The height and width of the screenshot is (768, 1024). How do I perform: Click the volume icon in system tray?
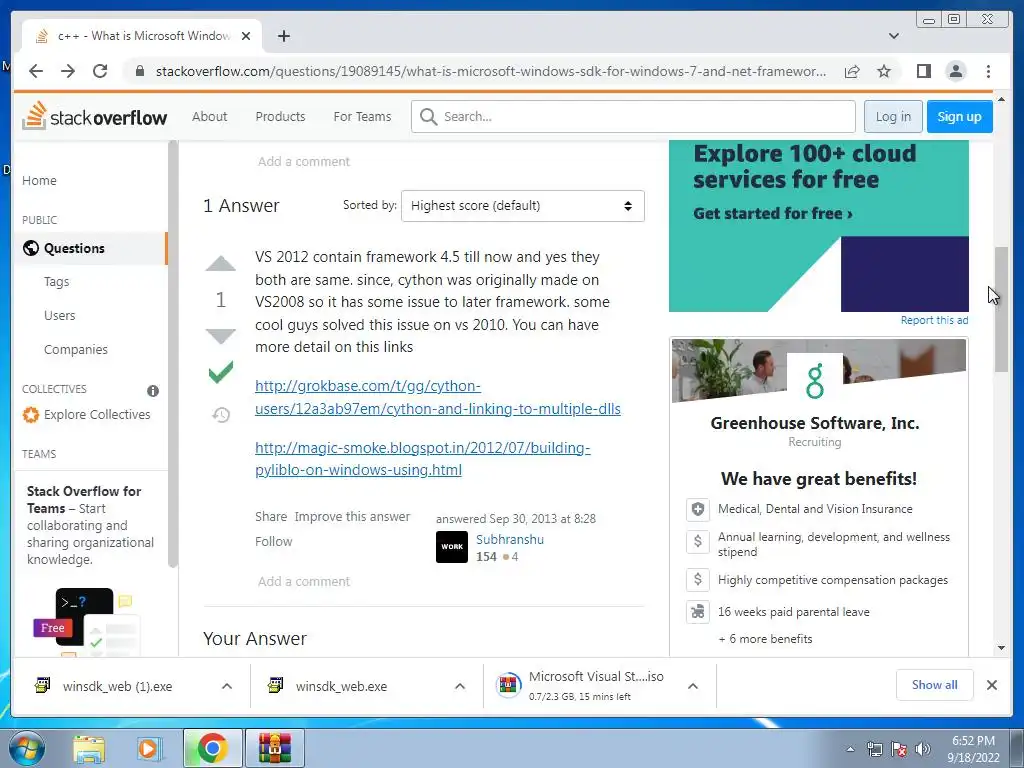click(x=922, y=749)
